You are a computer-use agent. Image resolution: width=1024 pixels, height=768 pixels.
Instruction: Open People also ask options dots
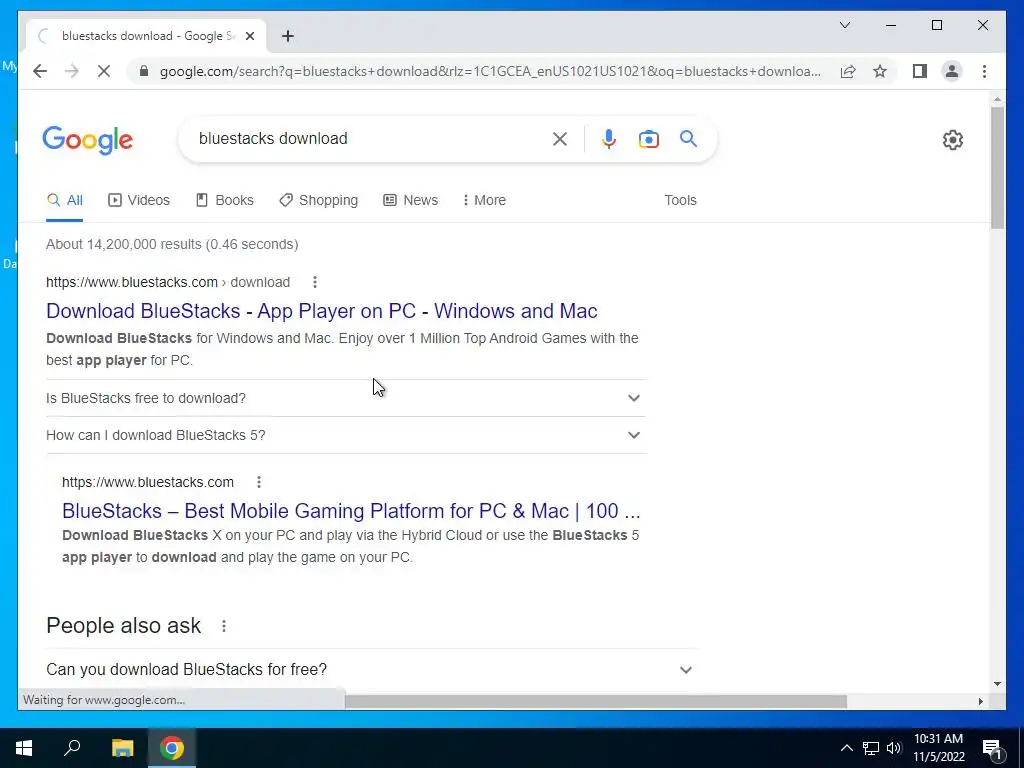pyautogui.click(x=224, y=626)
